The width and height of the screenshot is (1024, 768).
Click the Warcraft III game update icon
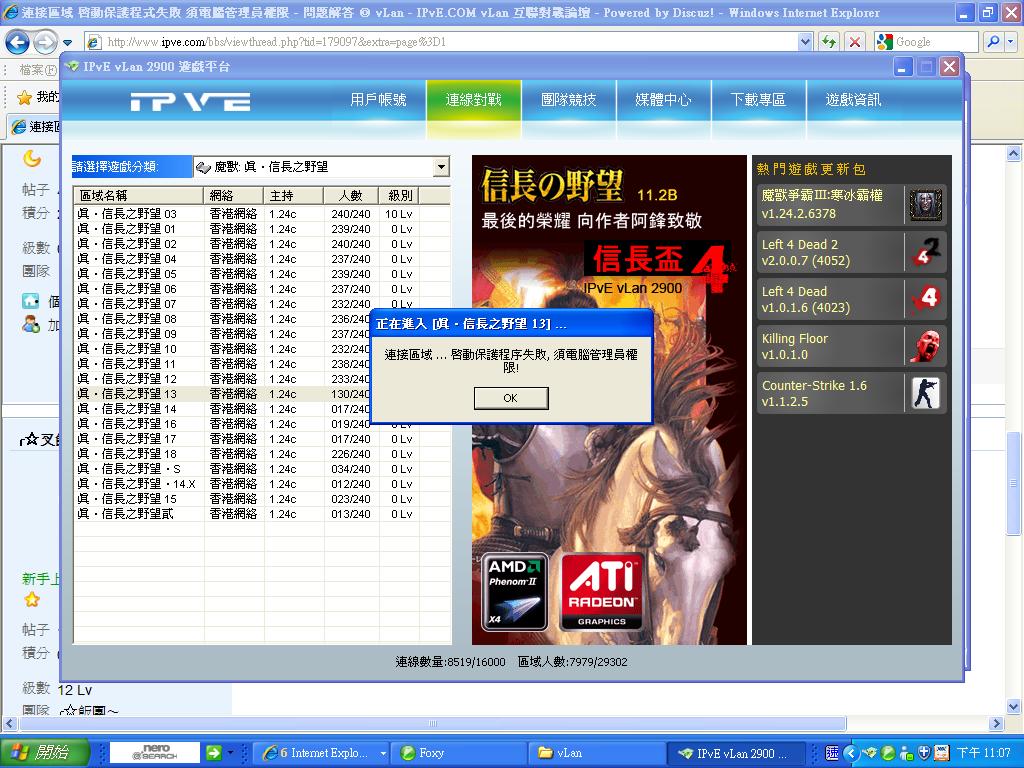coord(925,205)
